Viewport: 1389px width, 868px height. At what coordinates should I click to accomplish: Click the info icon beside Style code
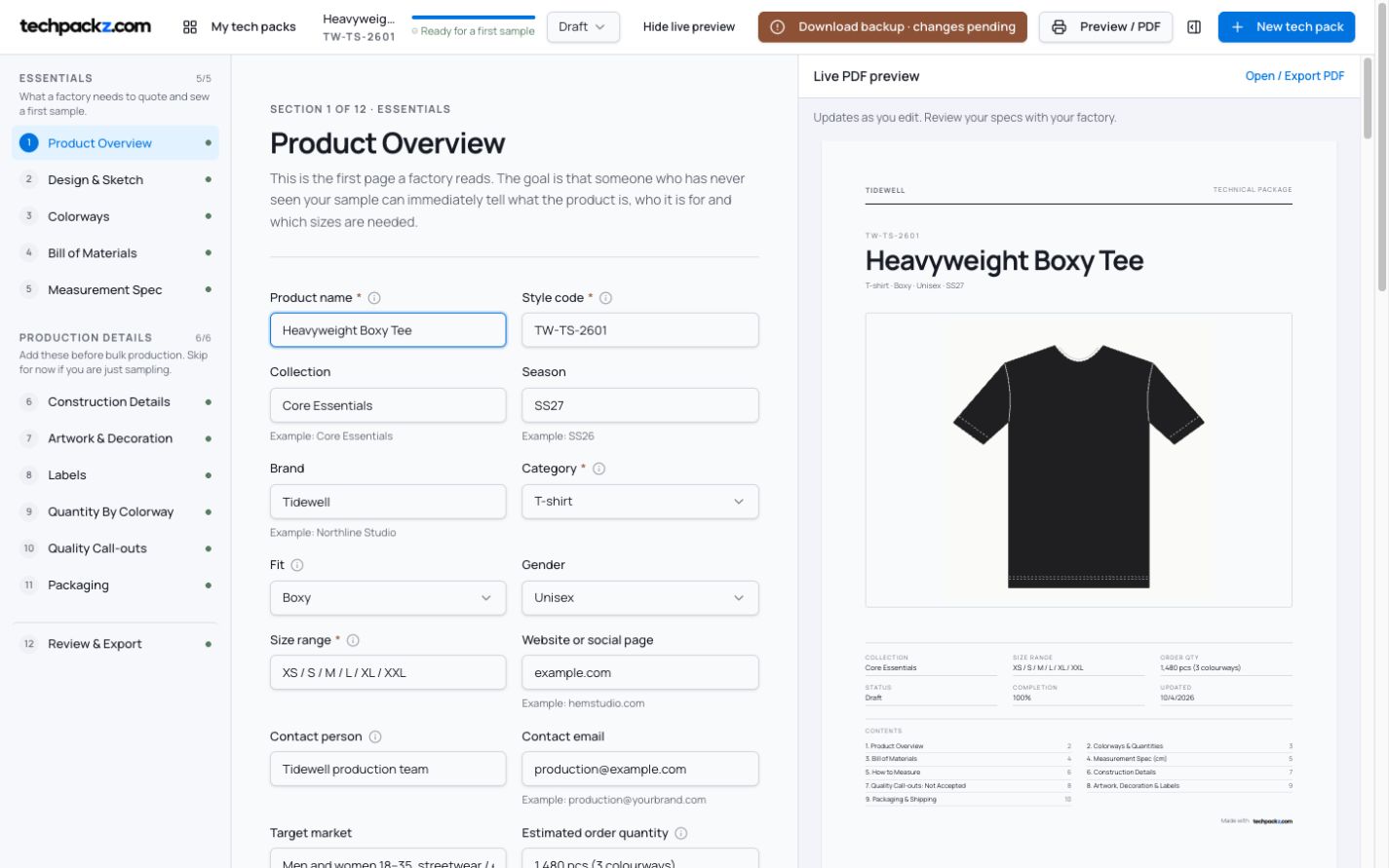pos(605,298)
